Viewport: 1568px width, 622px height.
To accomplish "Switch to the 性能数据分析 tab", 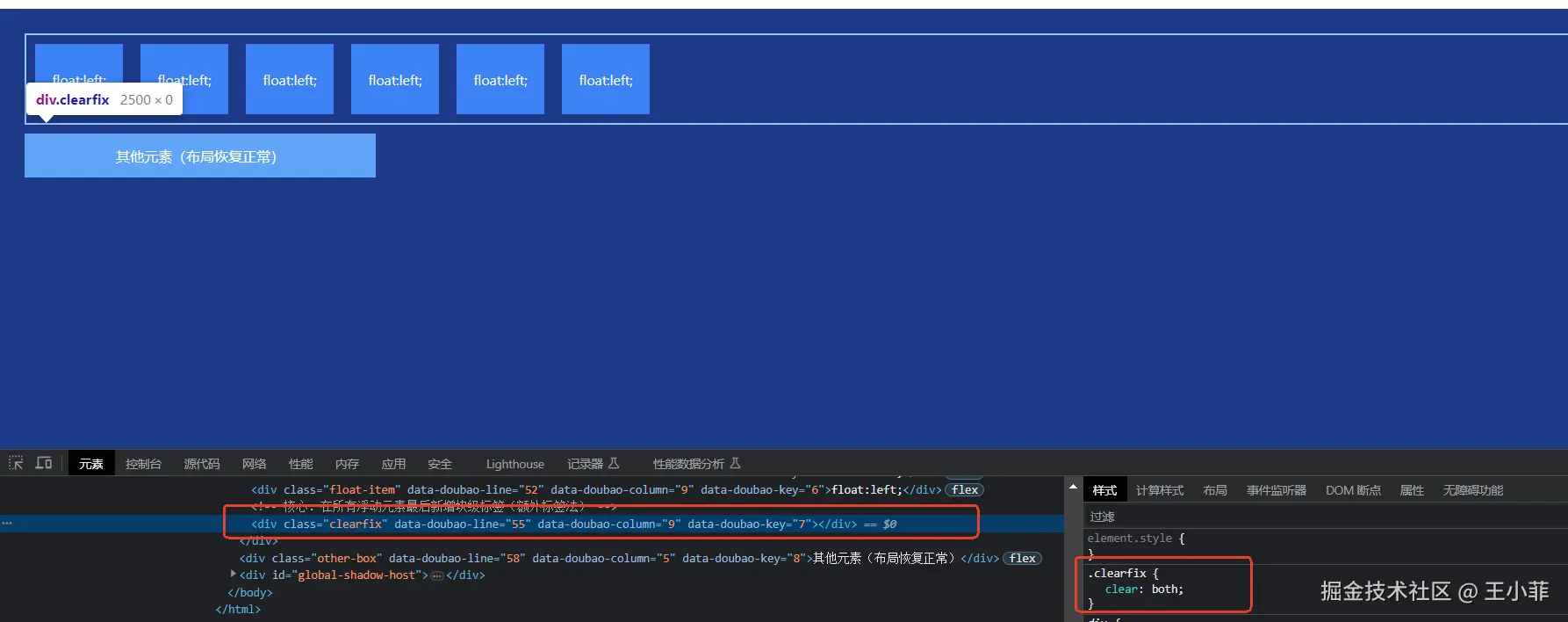I will [697, 464].
